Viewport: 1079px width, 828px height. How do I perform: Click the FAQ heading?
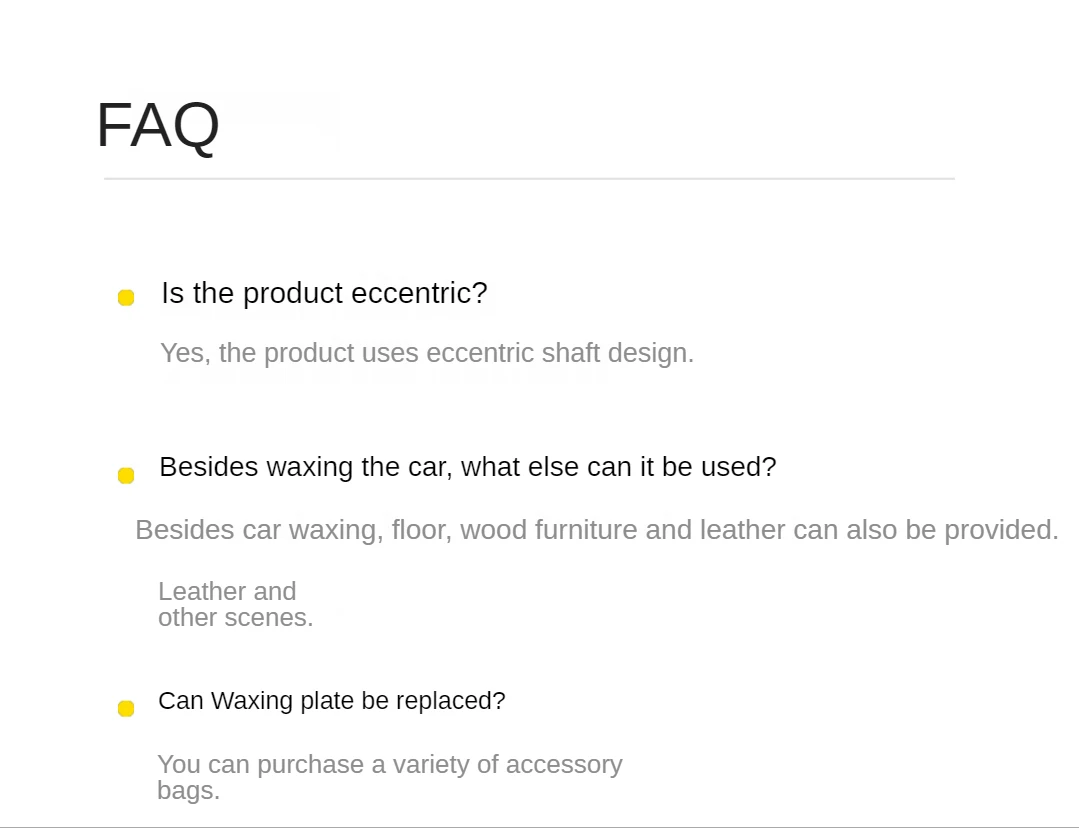[x=158, y=126]
